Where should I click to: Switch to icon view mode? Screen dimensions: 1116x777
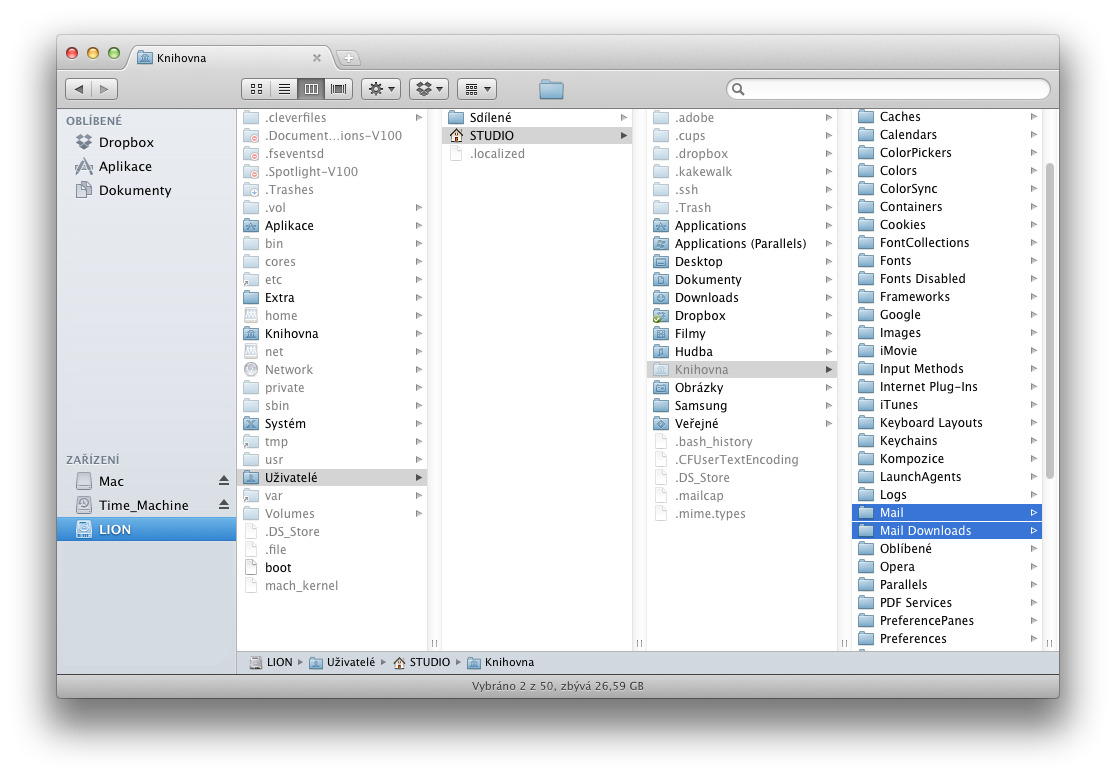click(x=257, y=89)
